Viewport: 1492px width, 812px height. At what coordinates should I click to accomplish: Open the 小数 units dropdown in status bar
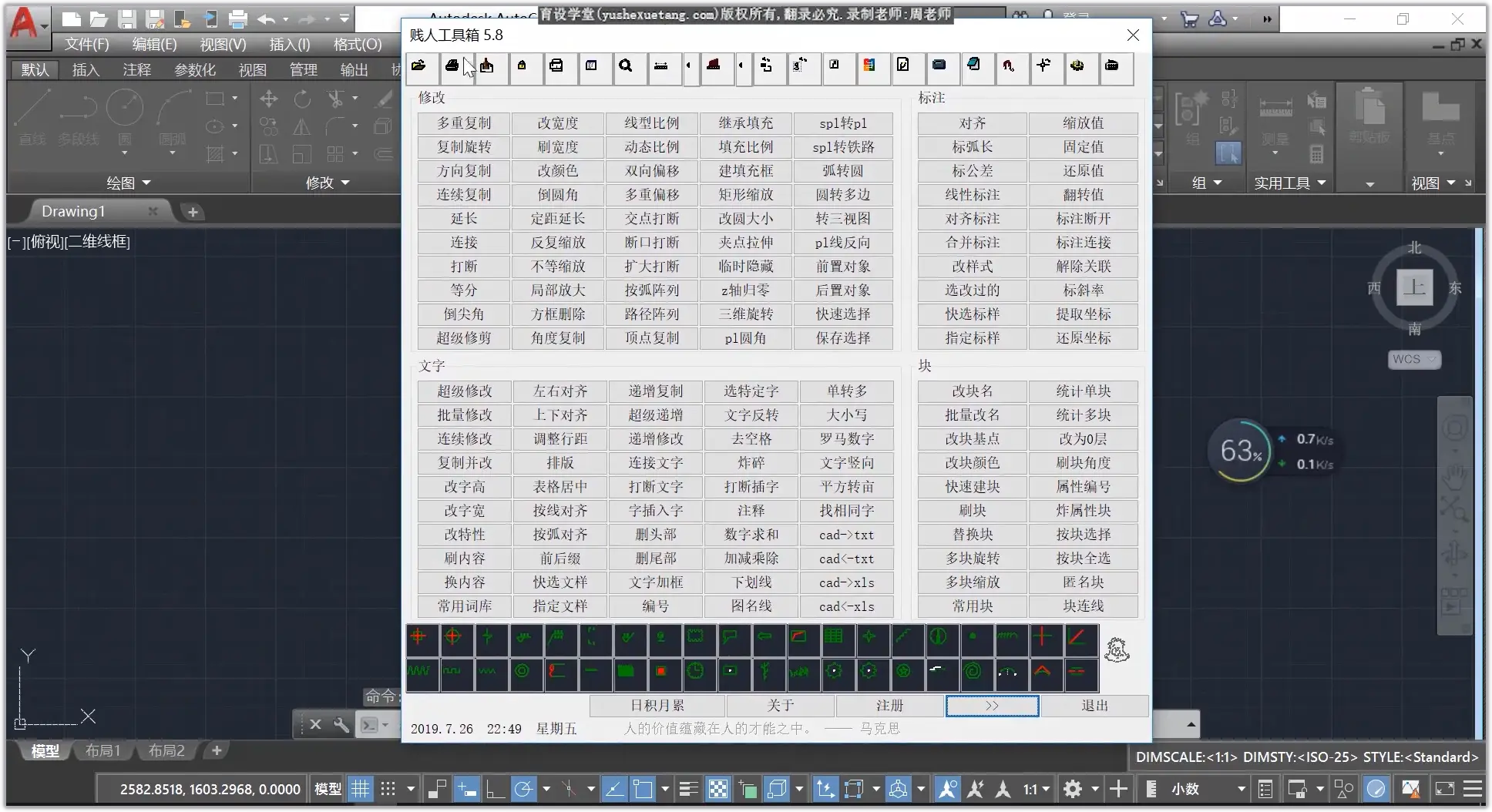1242,788
